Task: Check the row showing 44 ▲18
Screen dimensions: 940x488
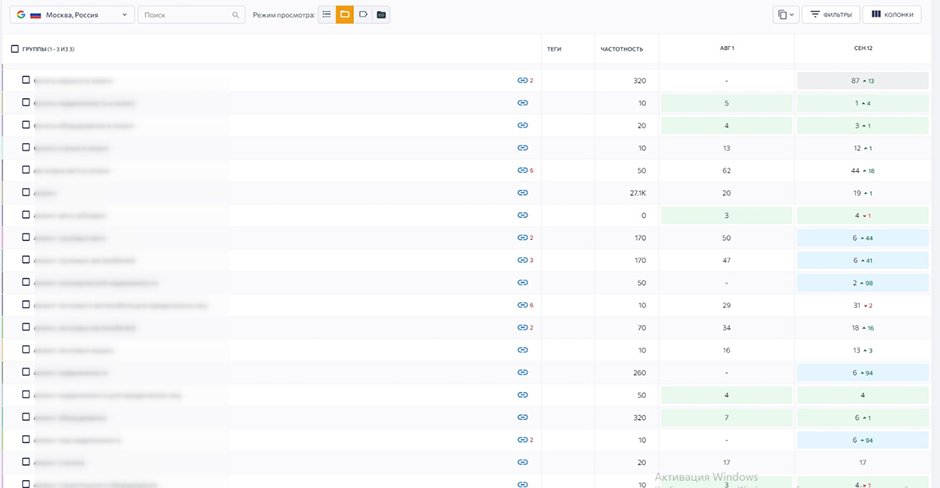Action: [26, 170]
